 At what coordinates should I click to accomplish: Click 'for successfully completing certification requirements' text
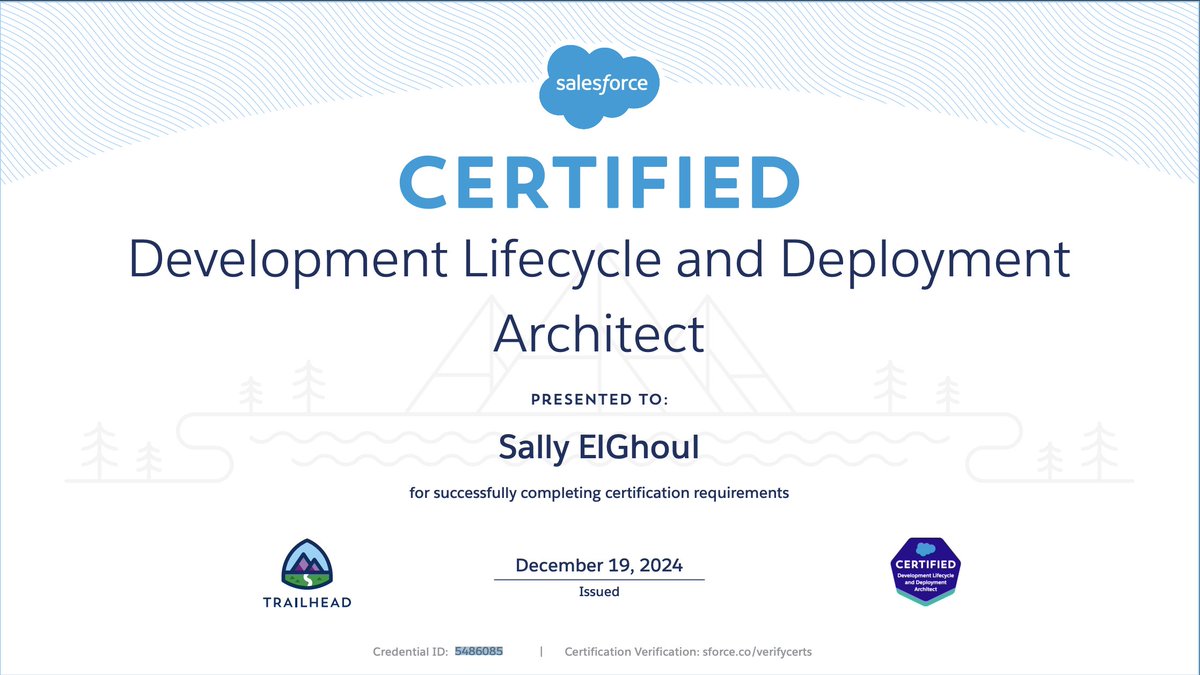[599, 493]
